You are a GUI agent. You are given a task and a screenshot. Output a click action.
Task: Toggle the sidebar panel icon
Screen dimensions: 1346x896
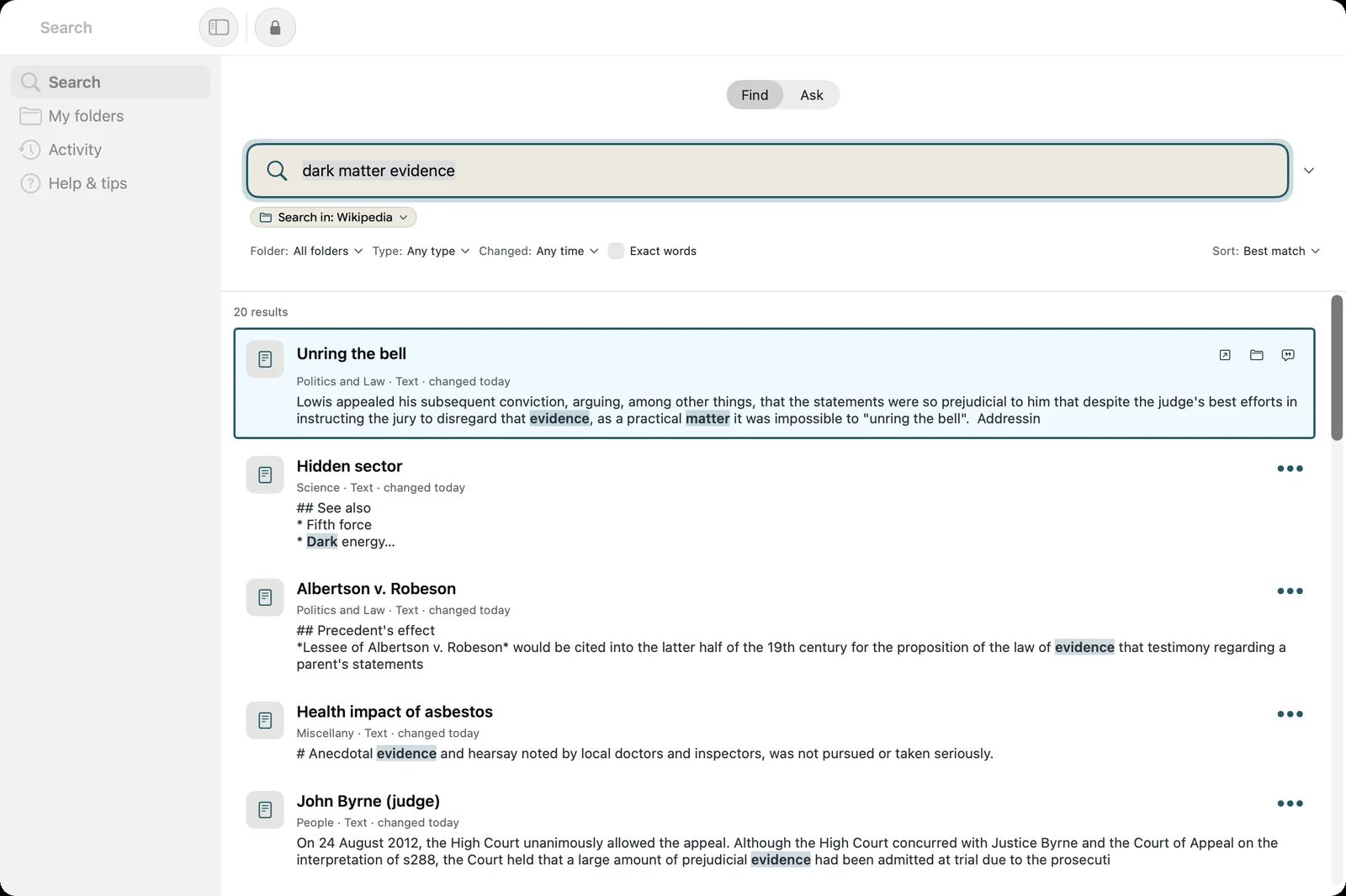[x=219, y=28]
